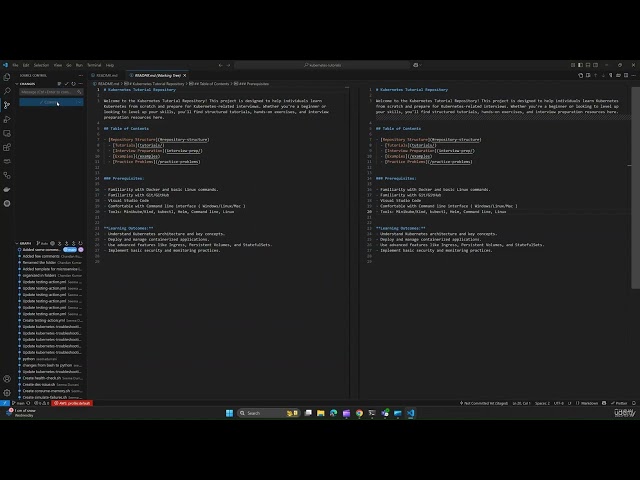Click '### Prerequisites' breadcrumb item
Screen dimensions: 640x480
click(x=251, y=84)
